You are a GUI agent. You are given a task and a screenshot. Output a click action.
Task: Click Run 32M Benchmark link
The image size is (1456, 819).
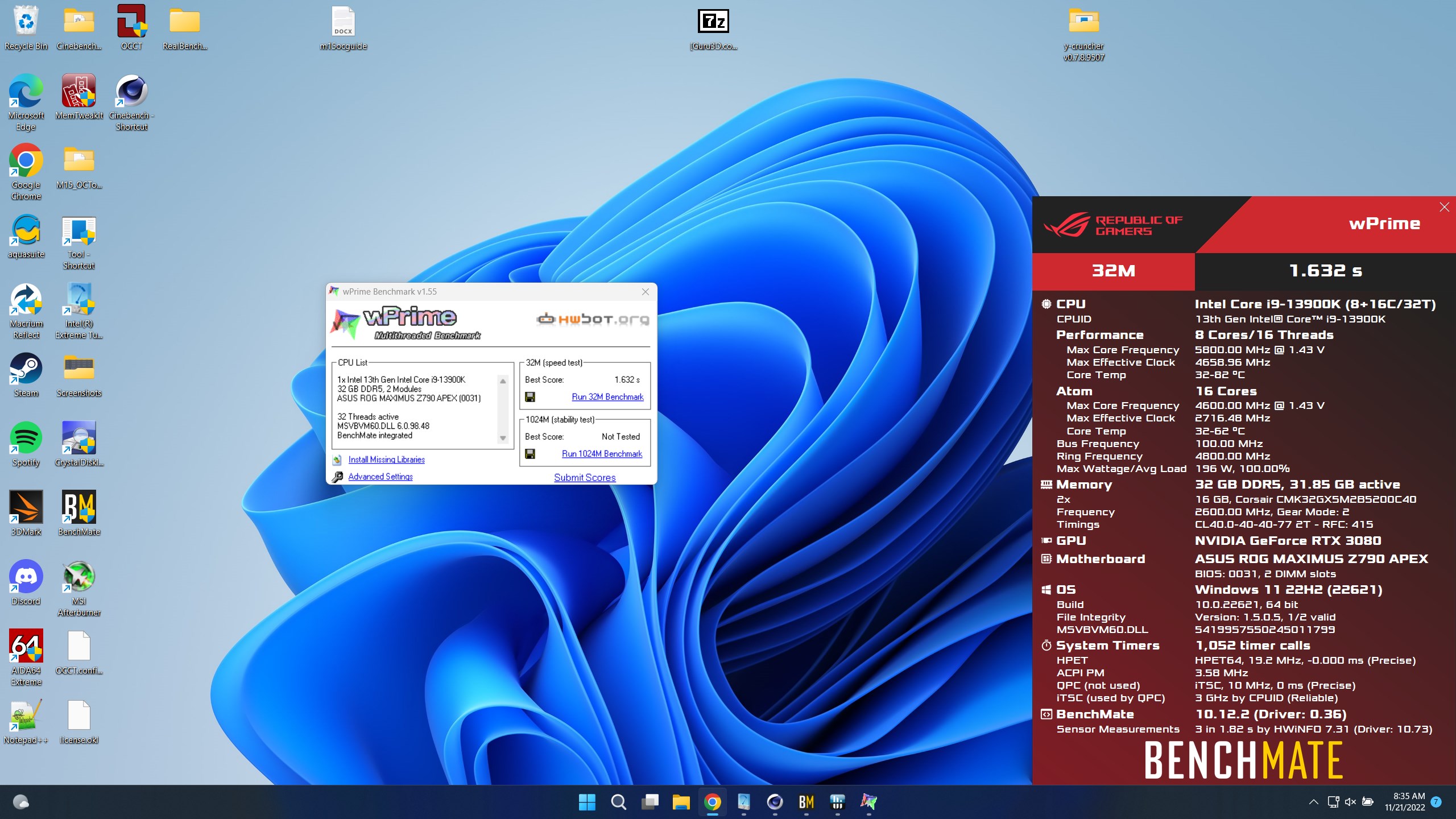(x=607, y=397)
